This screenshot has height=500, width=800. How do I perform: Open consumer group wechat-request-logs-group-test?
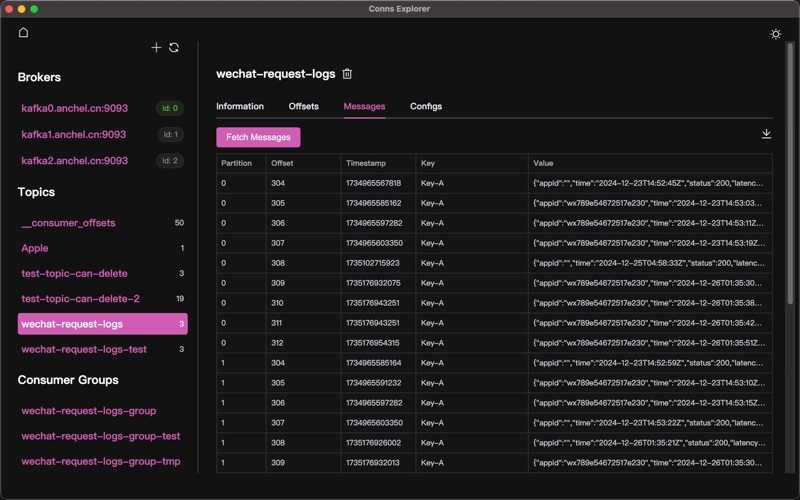101,436
